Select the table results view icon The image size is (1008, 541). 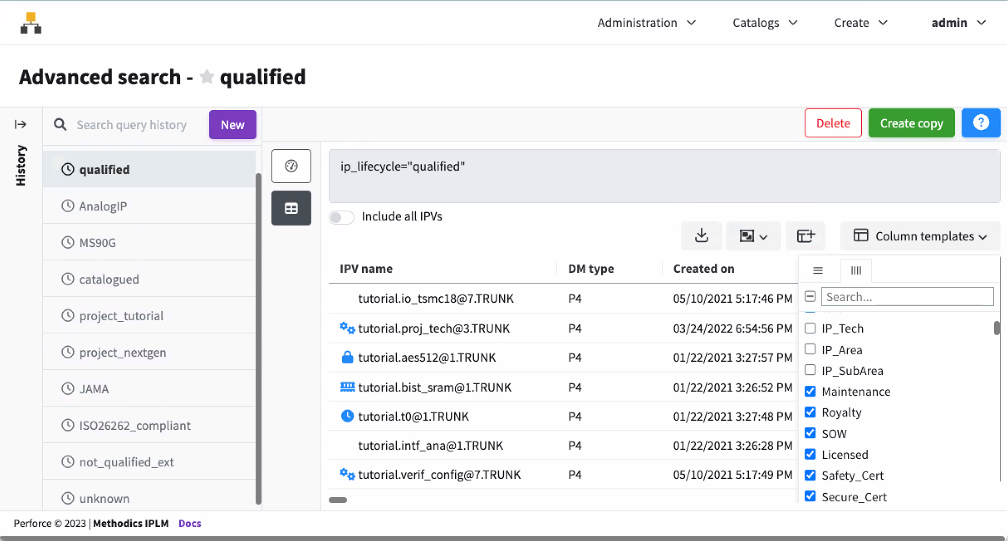point(291,208)
